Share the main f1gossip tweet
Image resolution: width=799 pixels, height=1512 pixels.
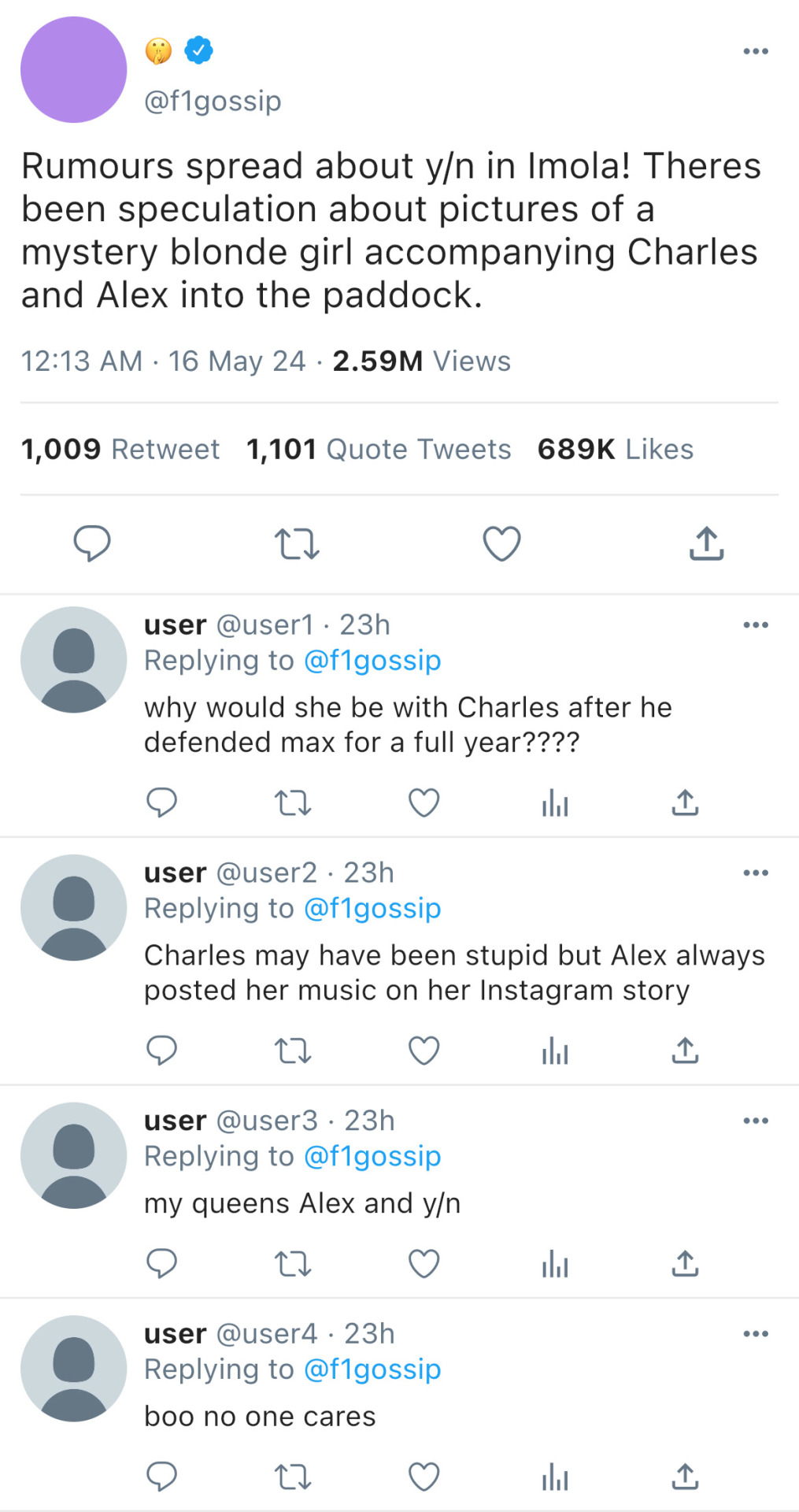[706, 543]
